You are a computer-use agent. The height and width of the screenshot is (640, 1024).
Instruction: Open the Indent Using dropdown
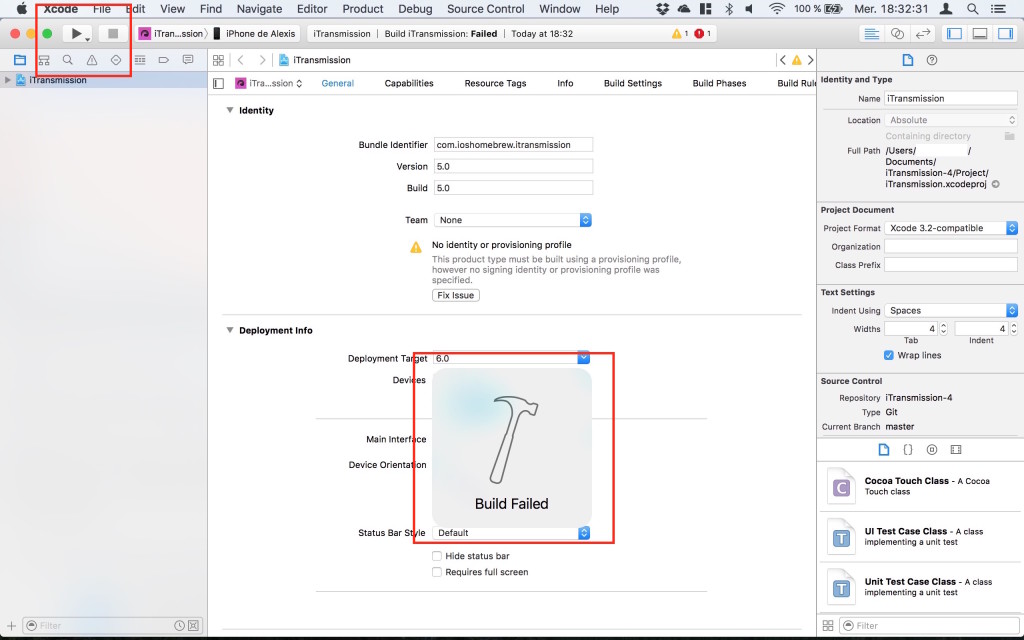951,311
